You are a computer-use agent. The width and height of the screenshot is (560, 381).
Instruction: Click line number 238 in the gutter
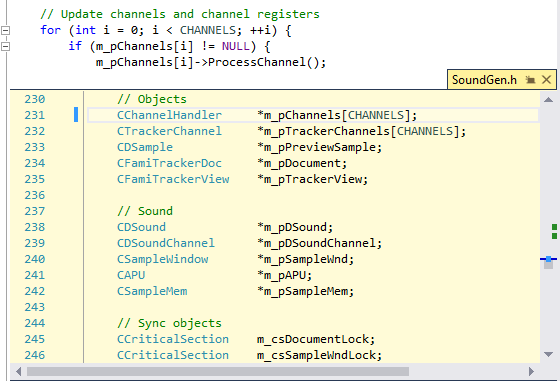click(35, 227)
